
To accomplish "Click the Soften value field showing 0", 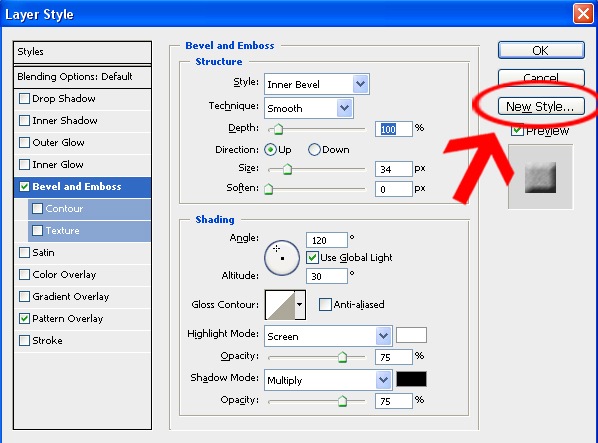I will coord(394,189).
